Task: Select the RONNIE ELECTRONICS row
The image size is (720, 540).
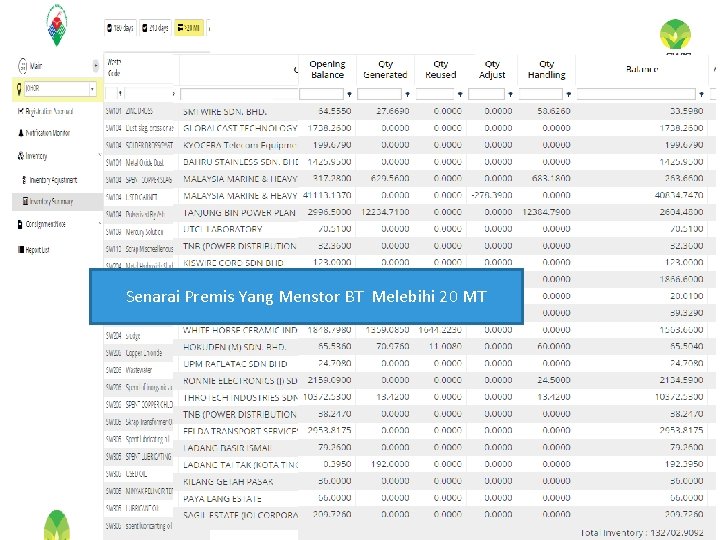Action: [410, 380]
